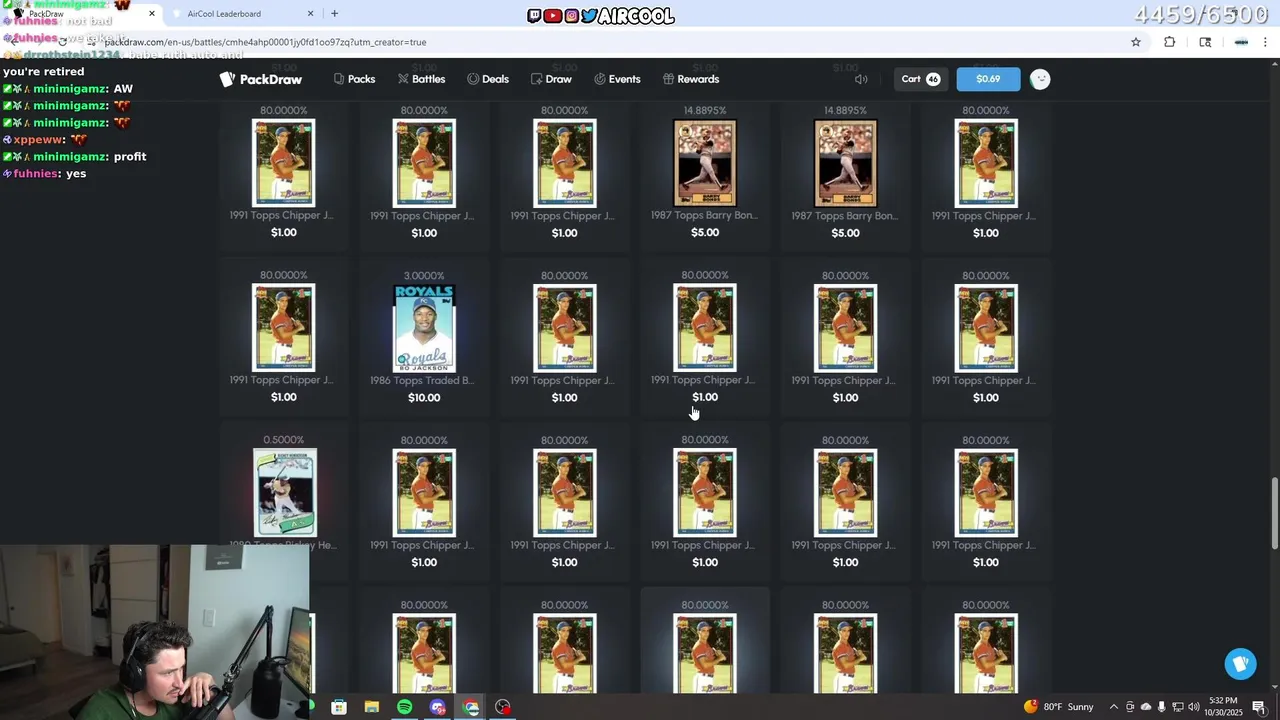Open the browser extensions menu
The height and width of the screenshot is (720, 1280).
[1170, 42]
